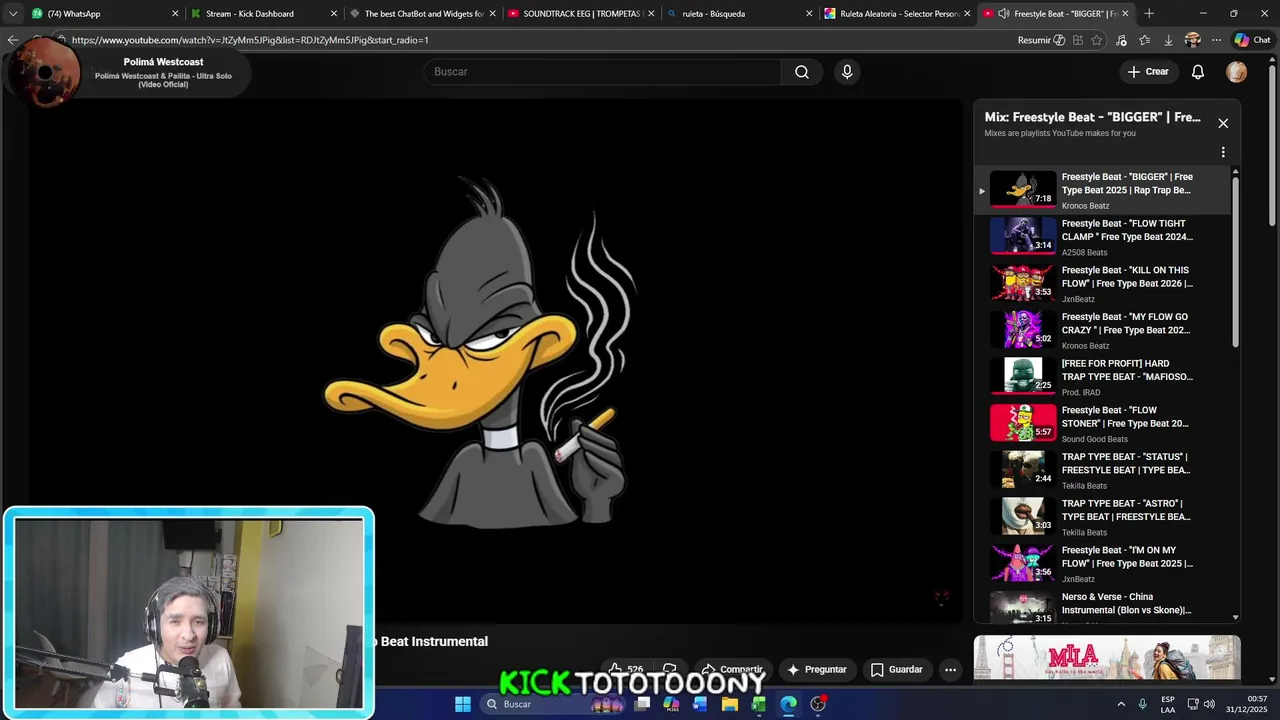Click the MILA advertisement banner

tap(1107, 657)
